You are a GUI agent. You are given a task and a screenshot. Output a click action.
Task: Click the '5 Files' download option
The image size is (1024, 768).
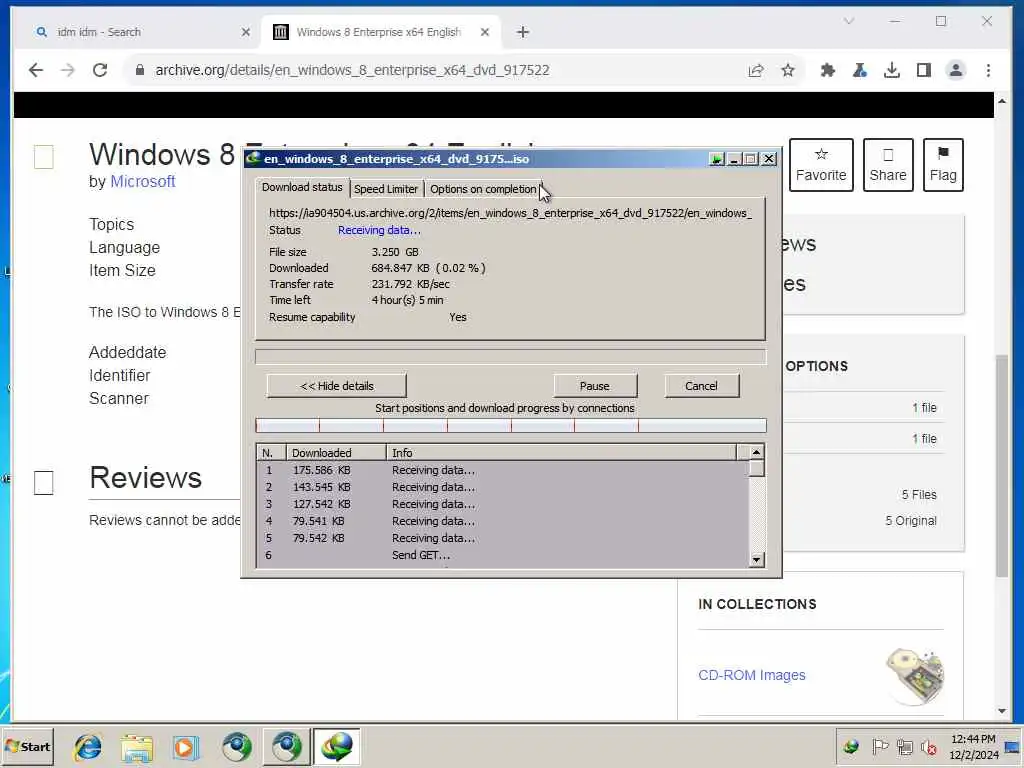pos(919,495)
